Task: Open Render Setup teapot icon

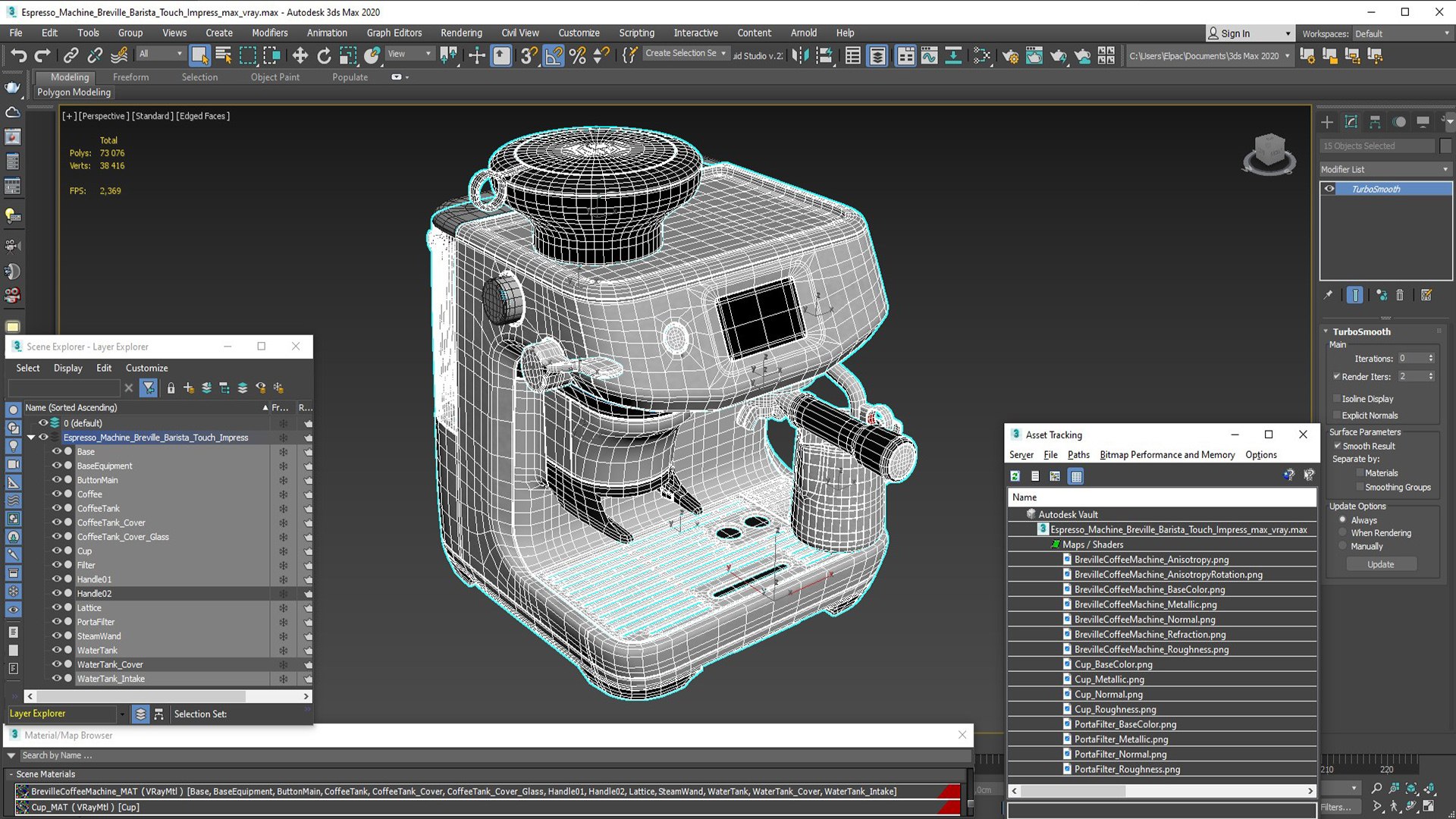Action: pos(1010,55)
